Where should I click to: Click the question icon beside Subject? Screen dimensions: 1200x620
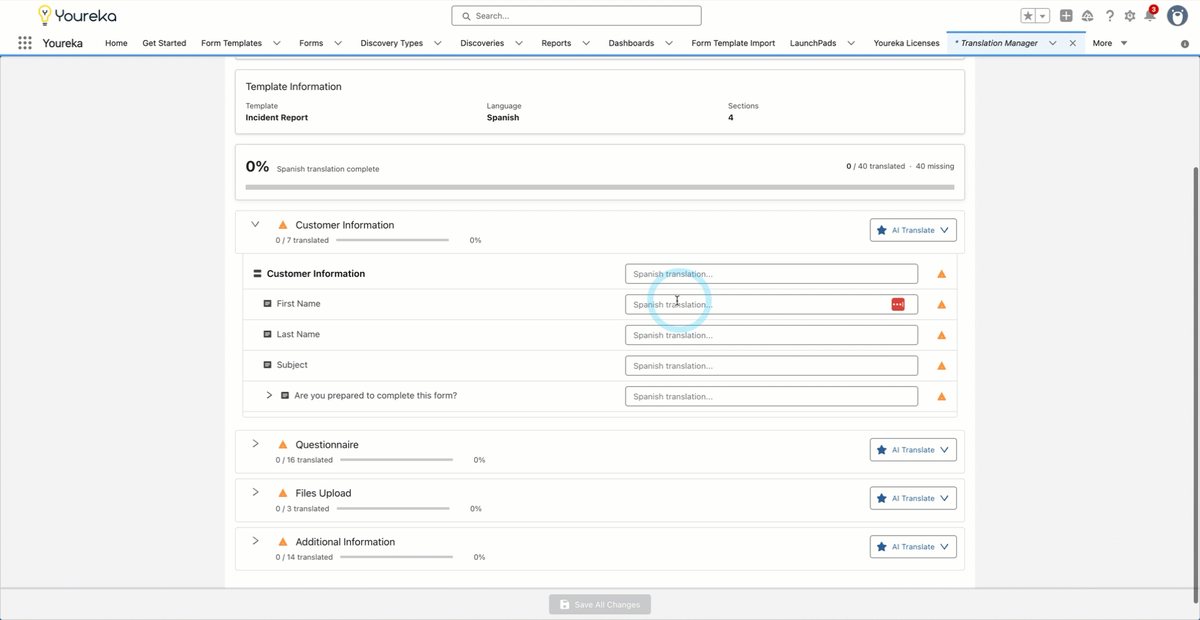point(267,365)
